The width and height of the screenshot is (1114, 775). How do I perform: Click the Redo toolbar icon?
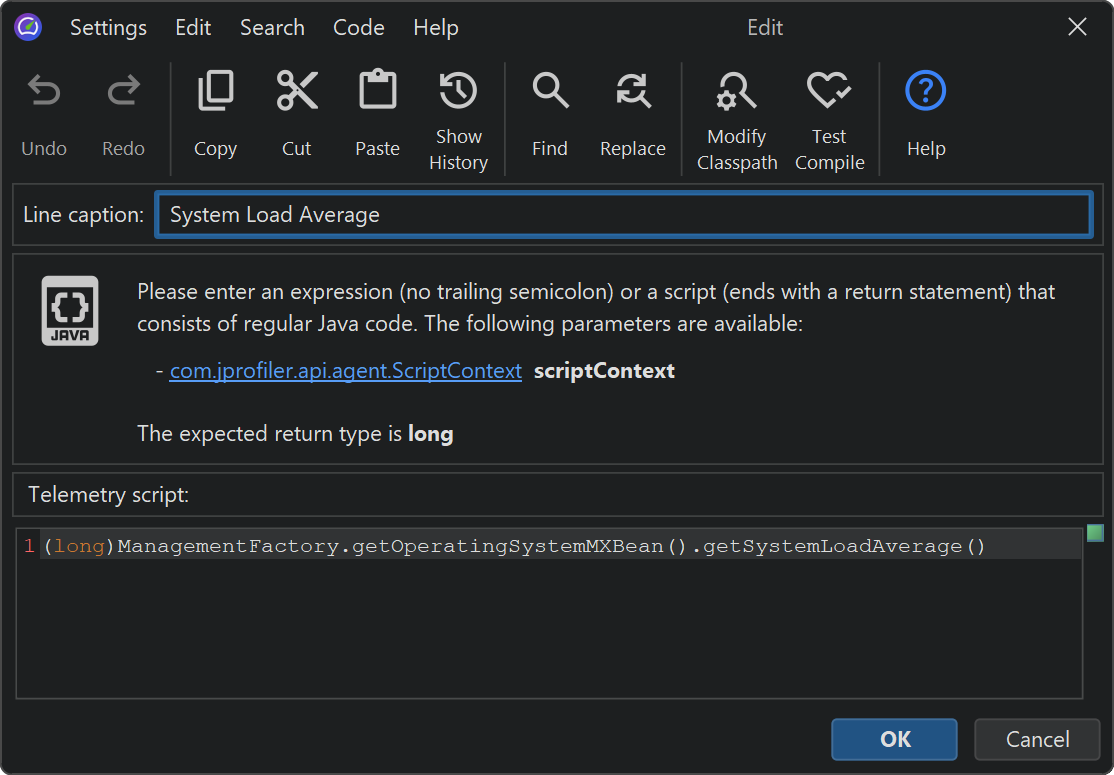[123, 93]
